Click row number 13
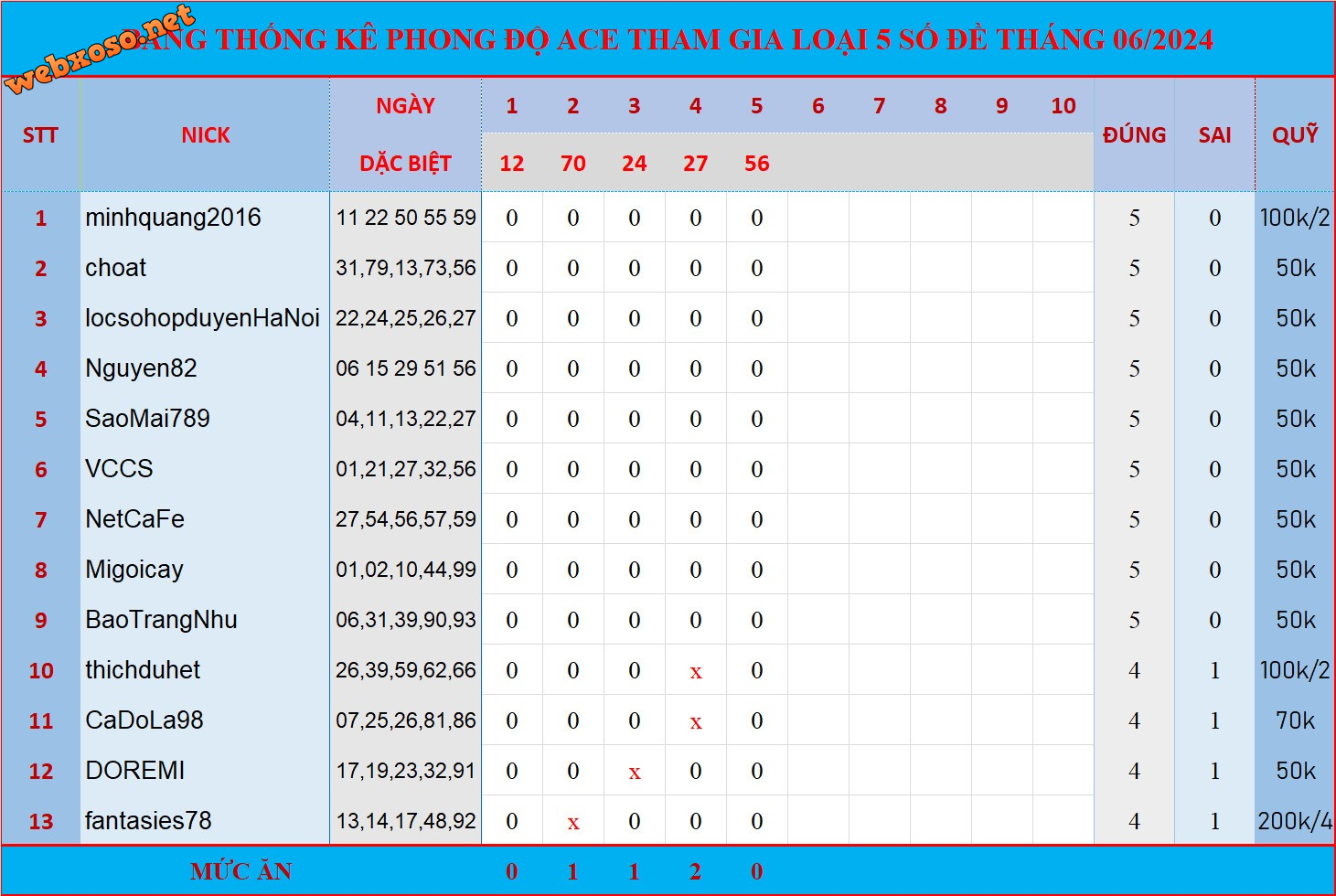1336x896 pixels. [x=41, y=822]
